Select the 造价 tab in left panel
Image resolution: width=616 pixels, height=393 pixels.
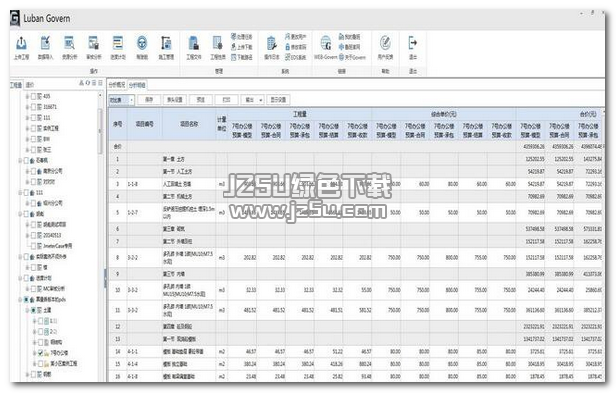(30, 85)
